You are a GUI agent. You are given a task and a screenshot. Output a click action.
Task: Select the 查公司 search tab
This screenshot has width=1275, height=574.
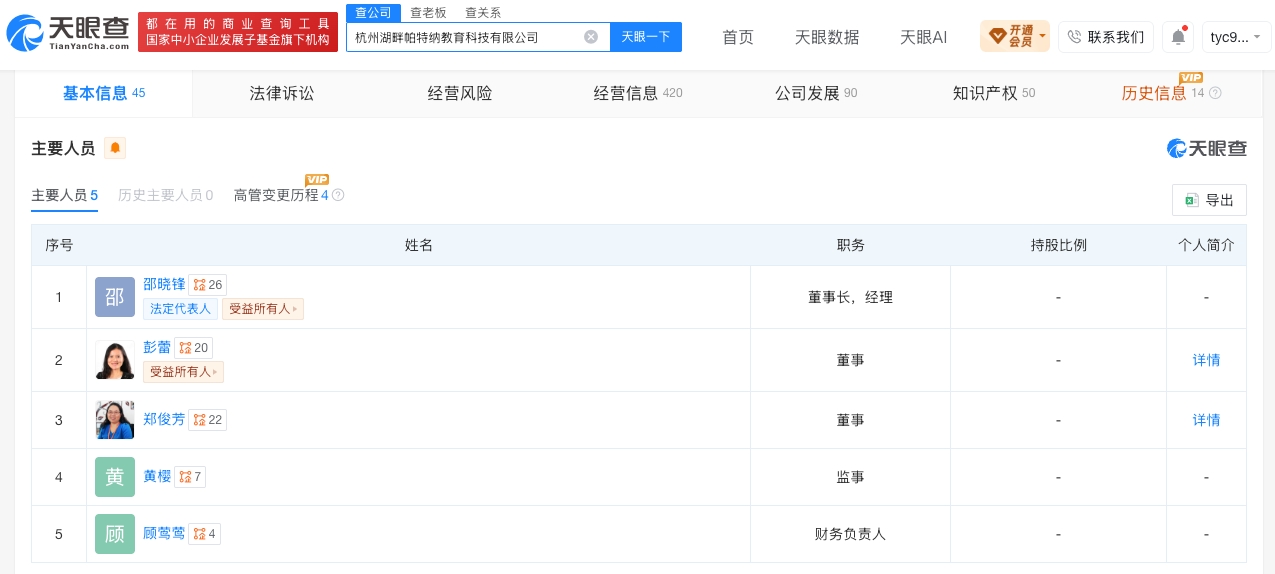point(374,13)
